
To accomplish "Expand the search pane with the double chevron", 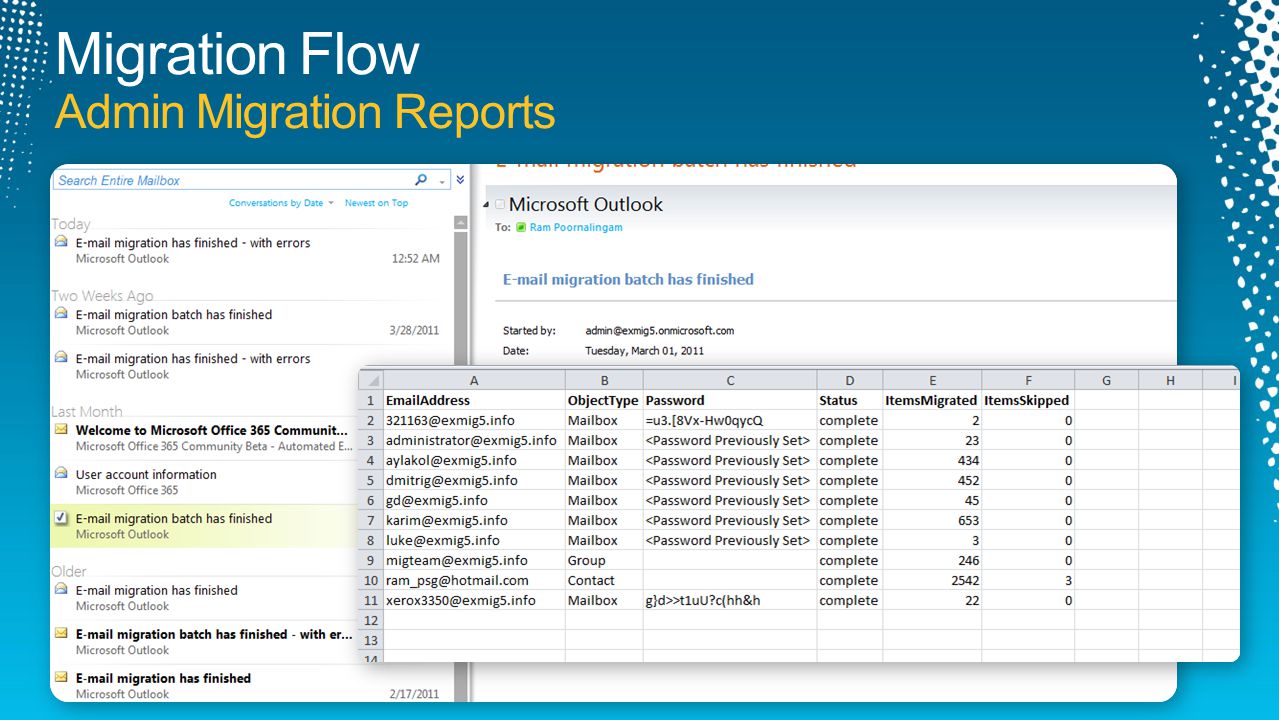I will 460,180.
